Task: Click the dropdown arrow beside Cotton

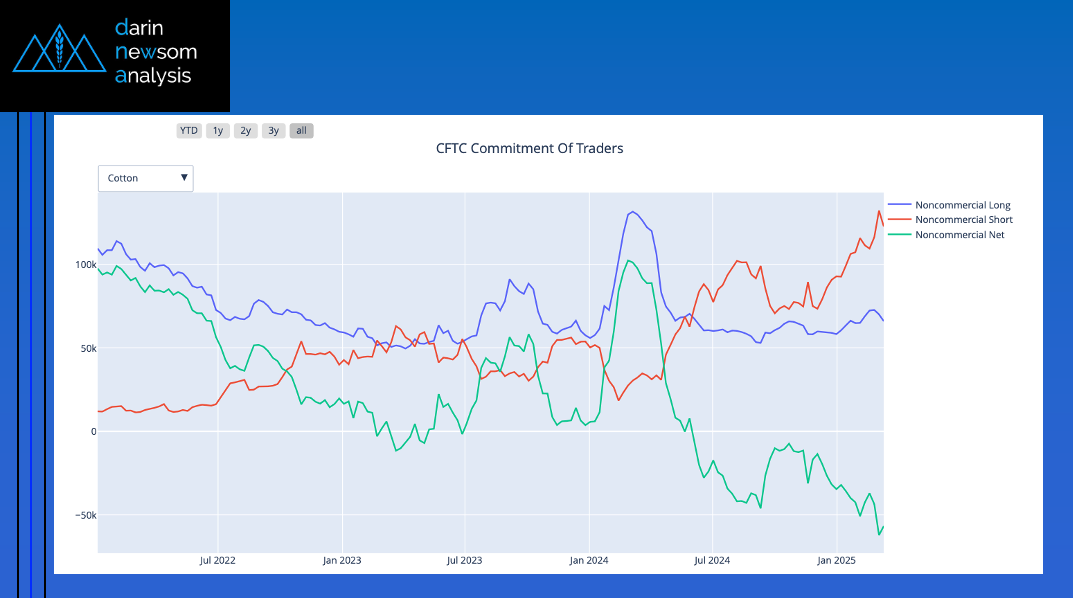Action: 184,178
